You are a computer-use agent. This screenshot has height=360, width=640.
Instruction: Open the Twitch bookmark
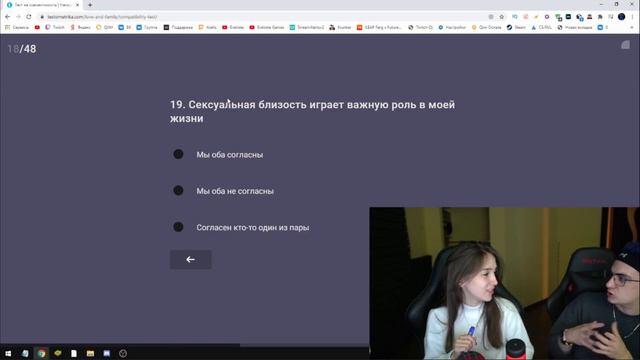click(55, 27)
